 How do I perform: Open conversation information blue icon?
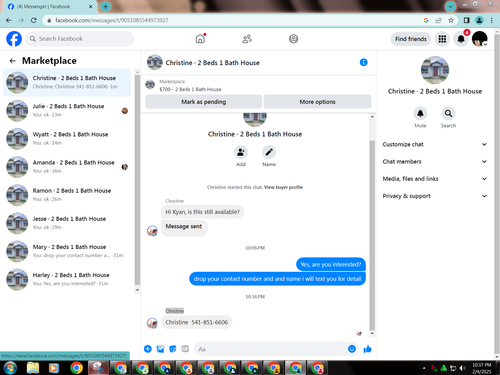(363, 62)
